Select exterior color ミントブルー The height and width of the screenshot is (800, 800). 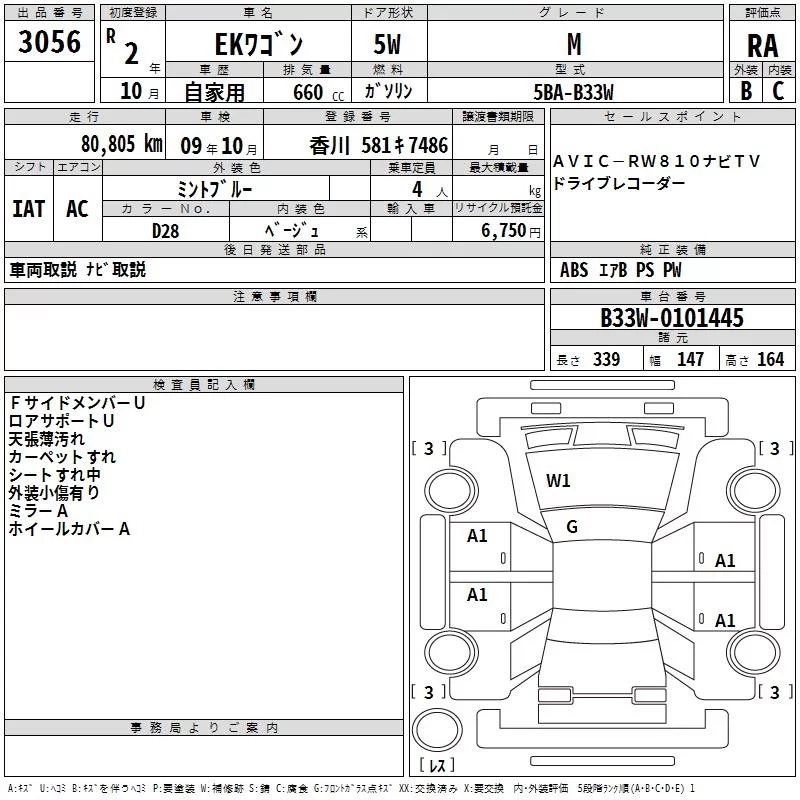click(214, 189)
